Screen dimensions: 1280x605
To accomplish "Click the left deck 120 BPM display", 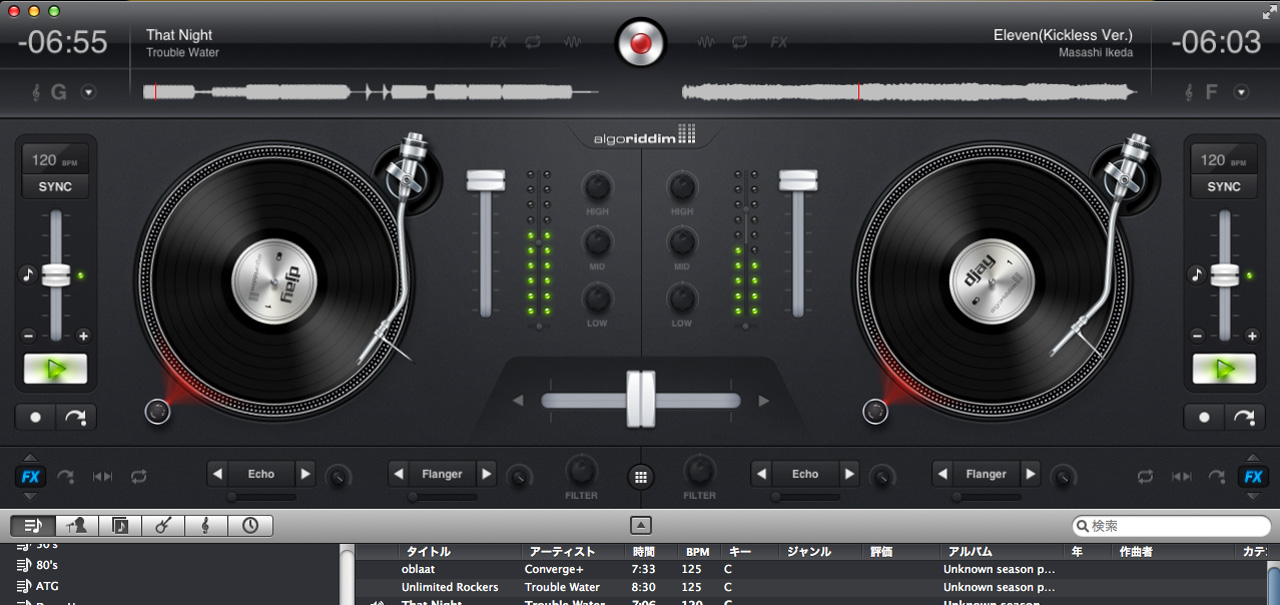I will tap(56, 159).
